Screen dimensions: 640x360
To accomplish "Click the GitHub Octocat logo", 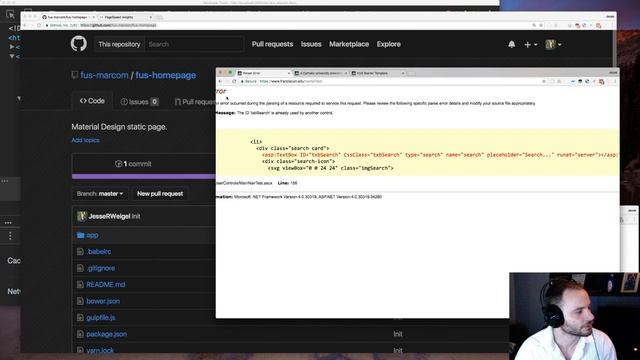I will click(78, 44).
